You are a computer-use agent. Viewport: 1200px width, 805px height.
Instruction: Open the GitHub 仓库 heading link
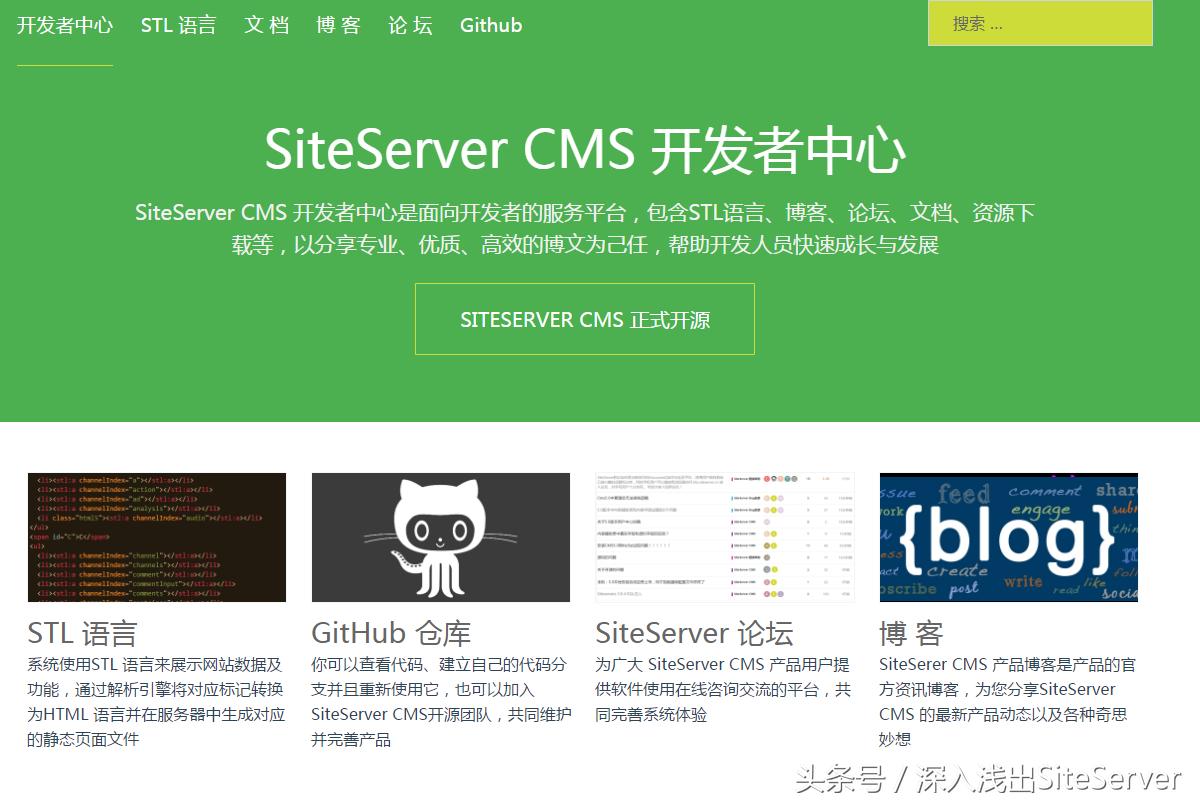tap(388, 630)
